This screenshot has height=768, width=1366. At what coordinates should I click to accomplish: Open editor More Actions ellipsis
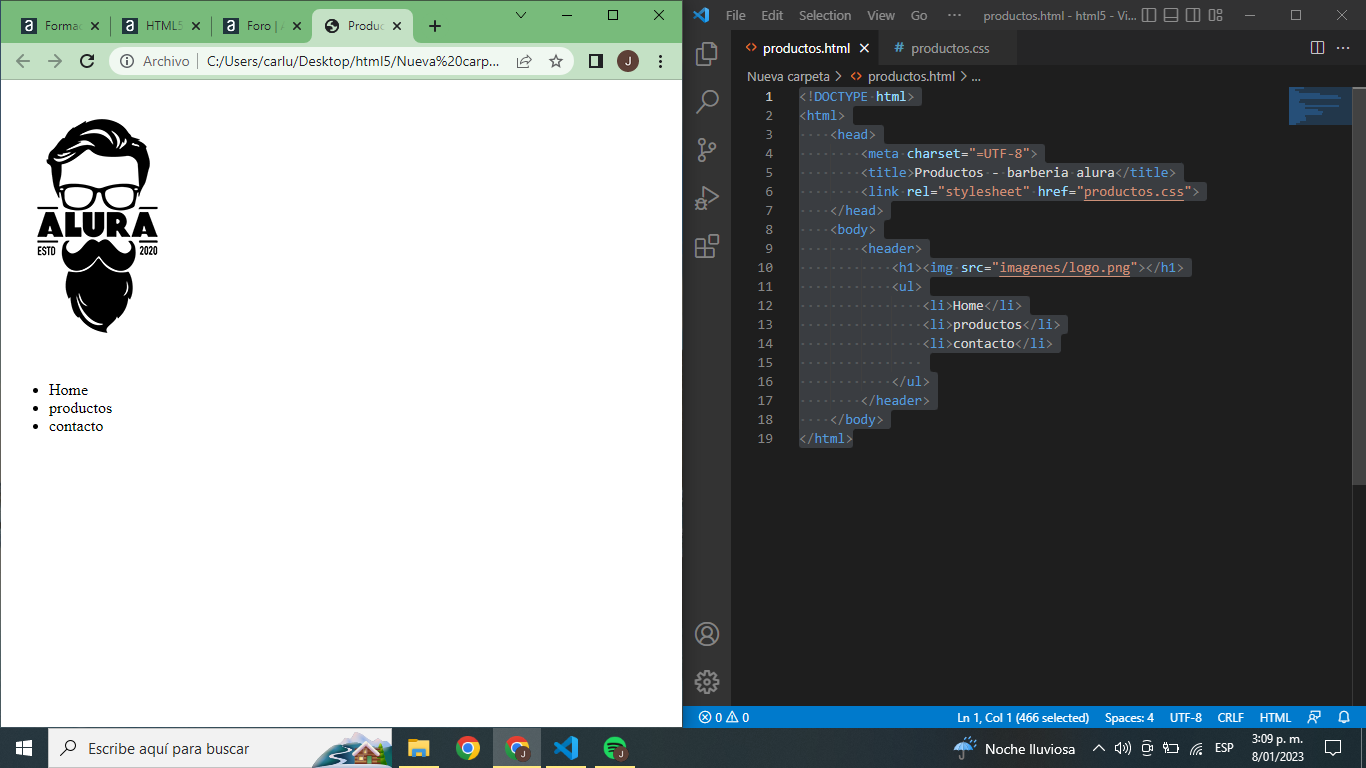pos(1345,48)
